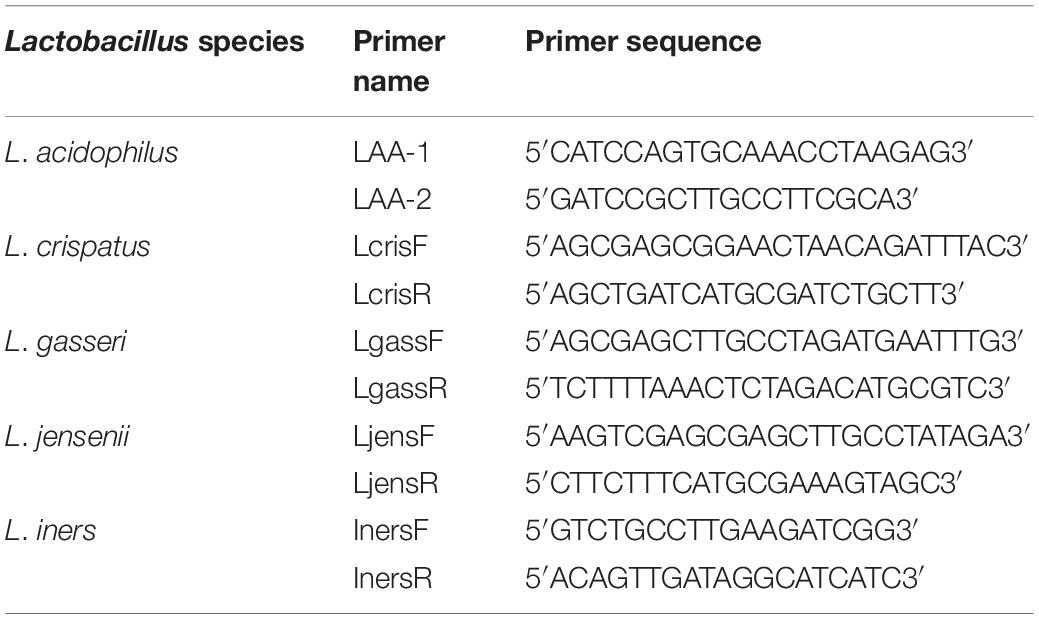Click the Primer sequence column header
The image size is (1039, 619).
coord(643,42)
